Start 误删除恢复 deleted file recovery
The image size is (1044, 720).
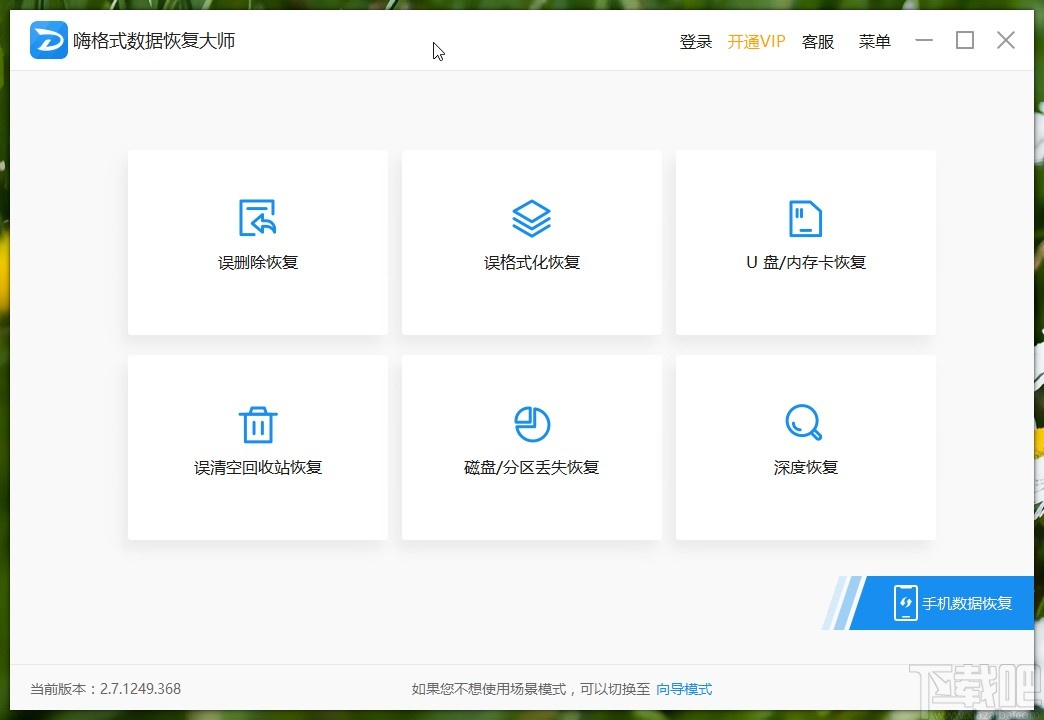click(257, 242)
